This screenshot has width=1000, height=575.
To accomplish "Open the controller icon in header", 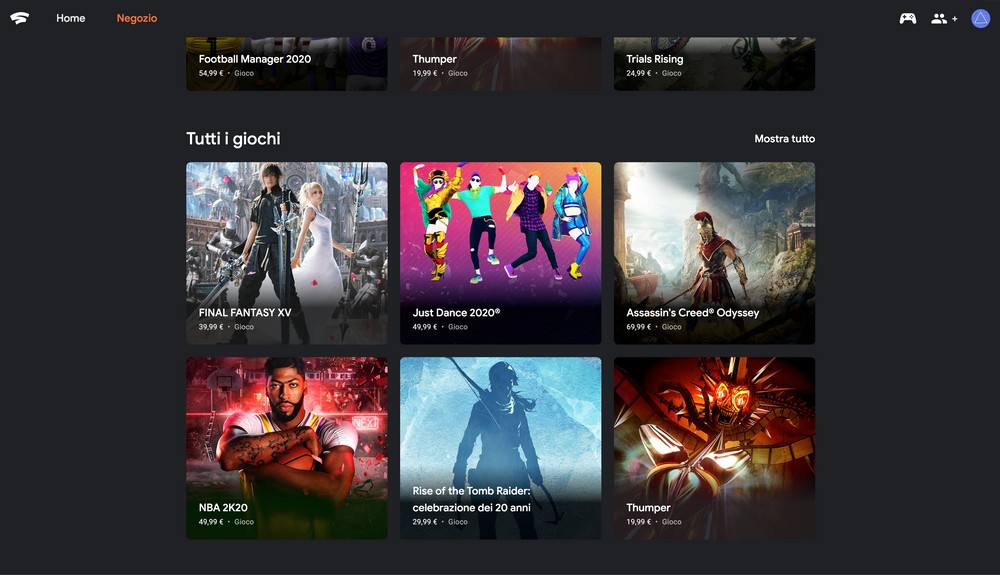I will [x=908, y=18].
